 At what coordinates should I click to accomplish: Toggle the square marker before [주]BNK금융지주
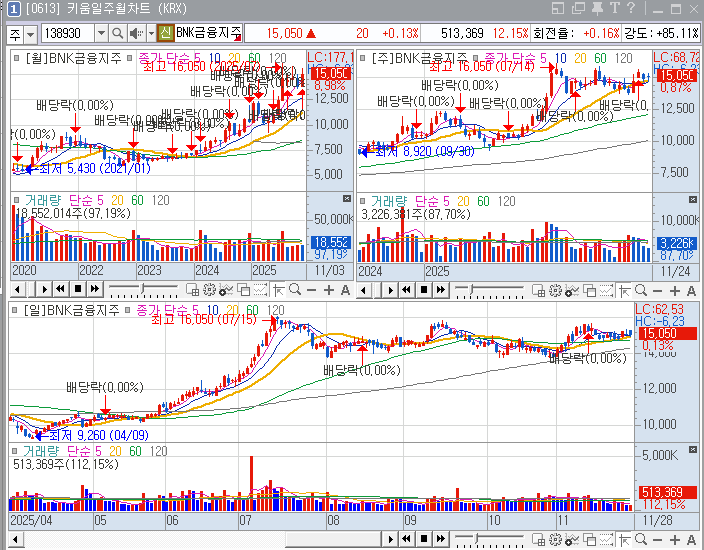363,58
